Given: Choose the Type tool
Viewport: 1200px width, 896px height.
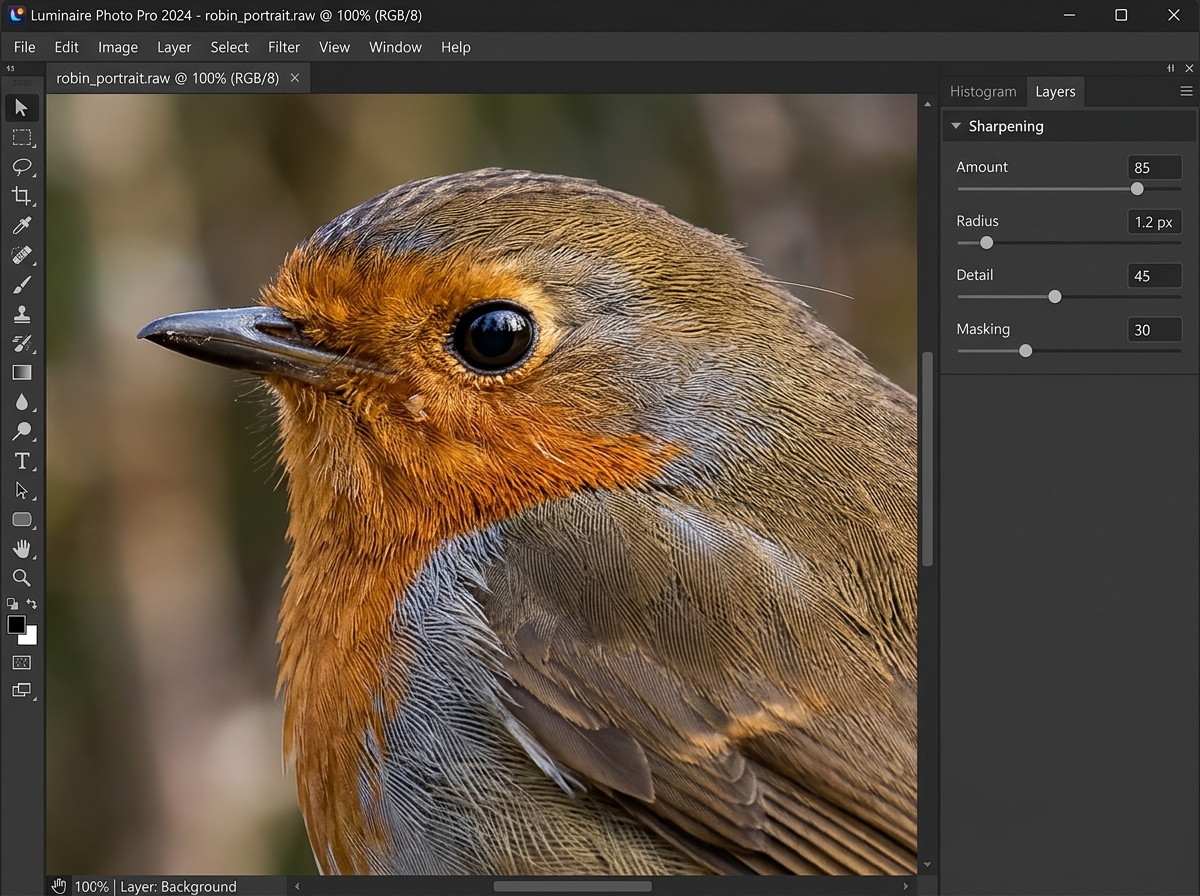Looking at the screenshot, I should (22, 461).
